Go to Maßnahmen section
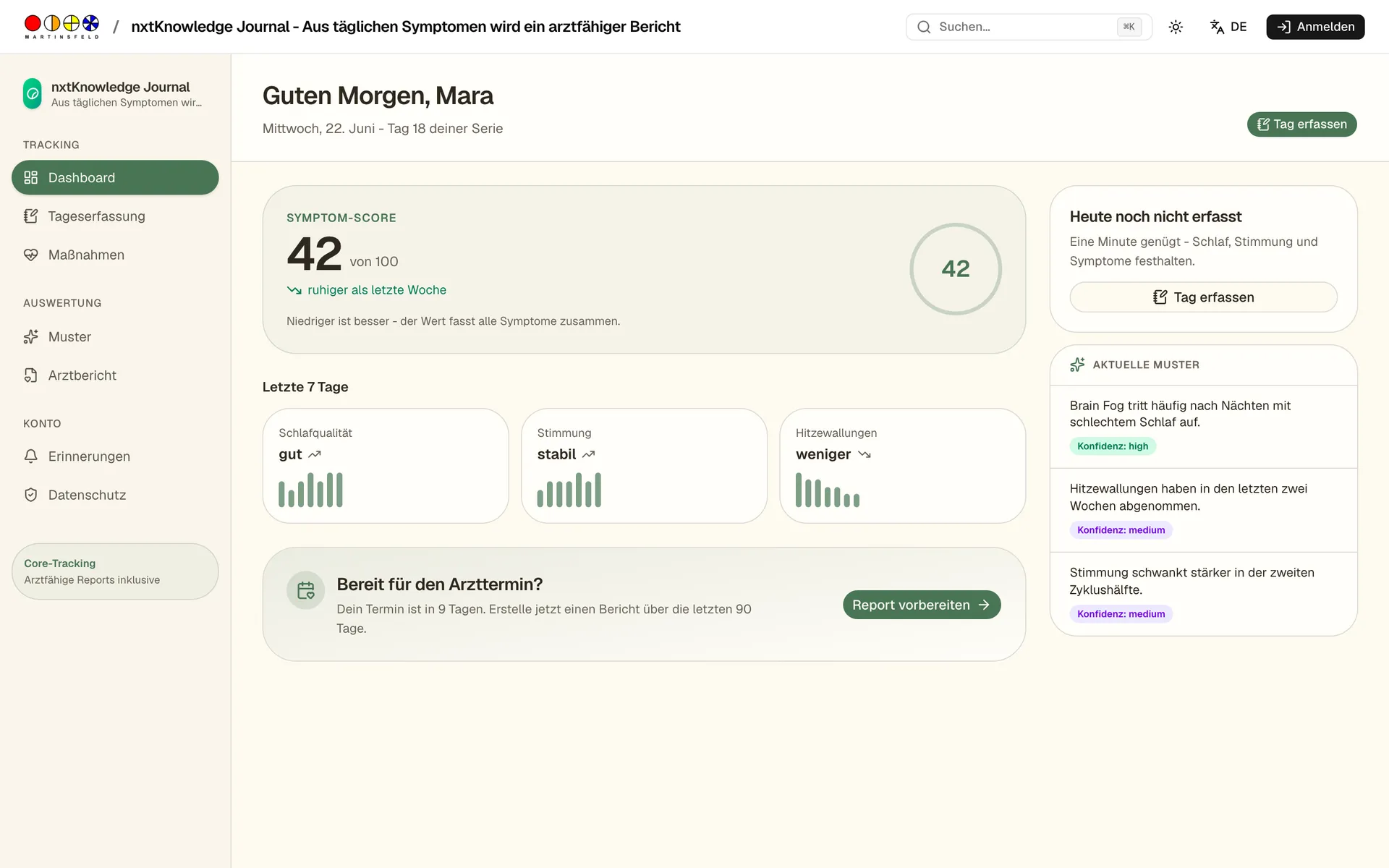 (115, 255)
